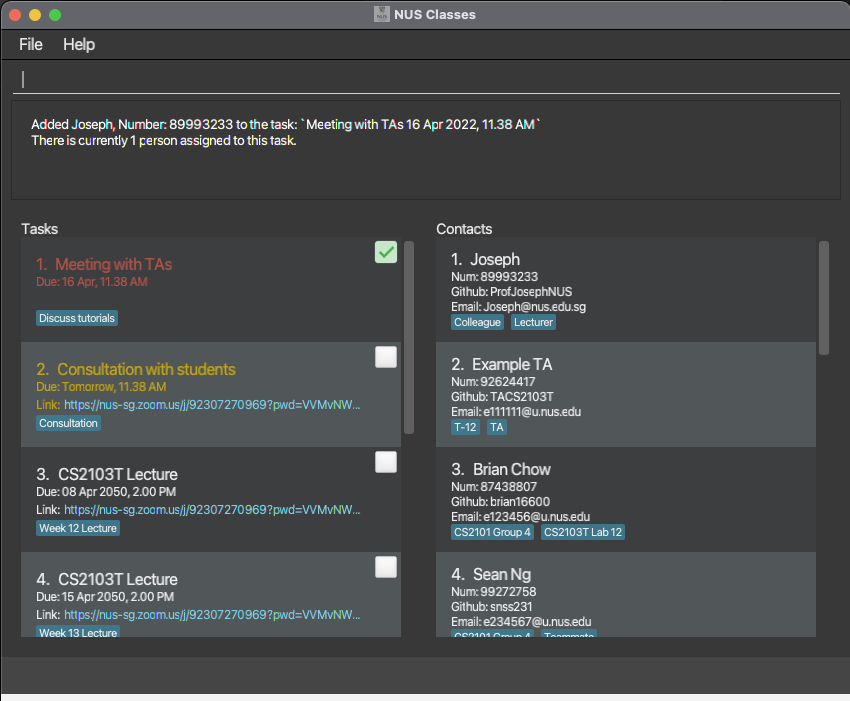Viewport: 850px width, 701px height.
Task: Uncheck the Meeting with TAs checkbox
Action: coord(385,252)
